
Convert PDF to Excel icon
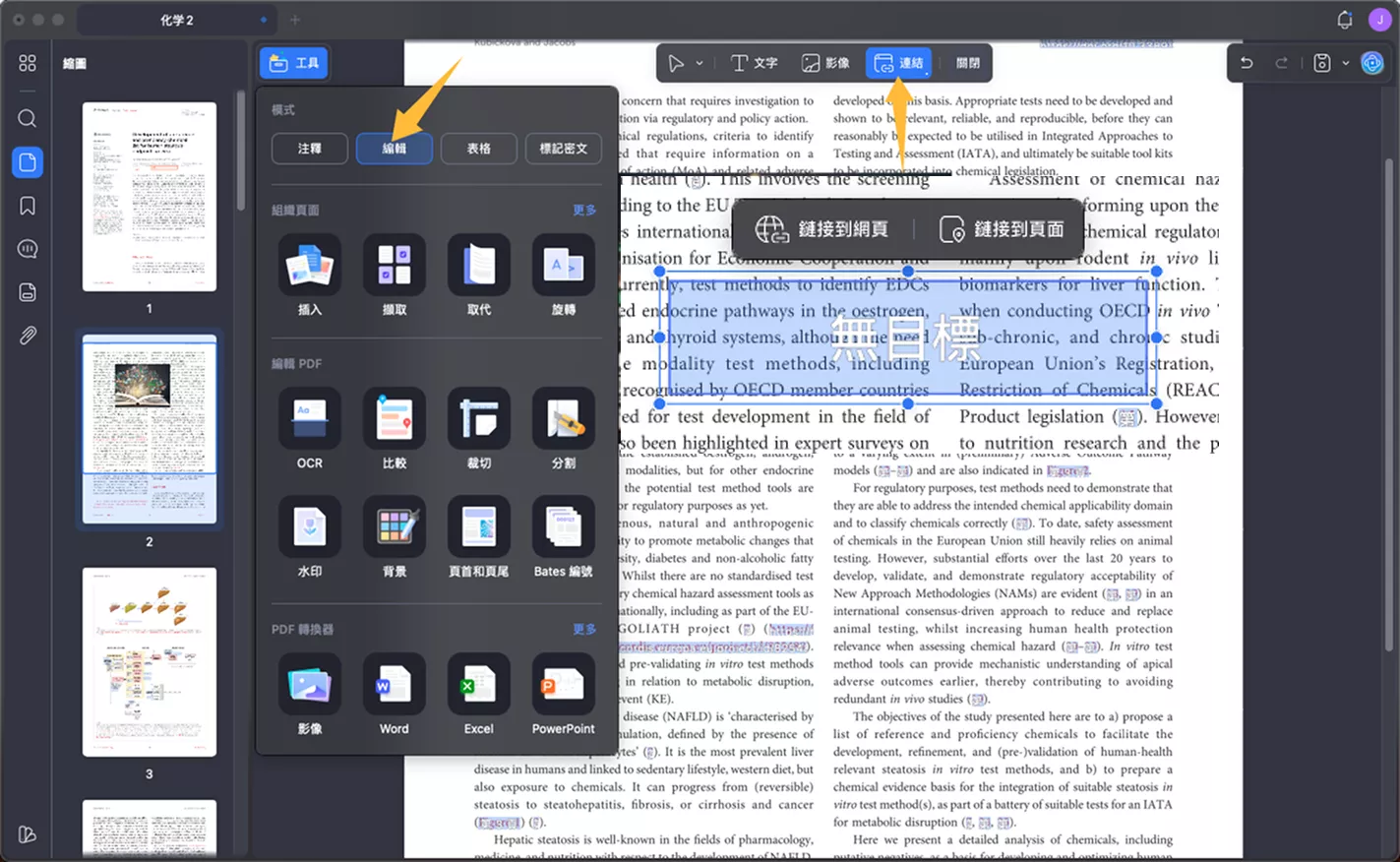479,685
